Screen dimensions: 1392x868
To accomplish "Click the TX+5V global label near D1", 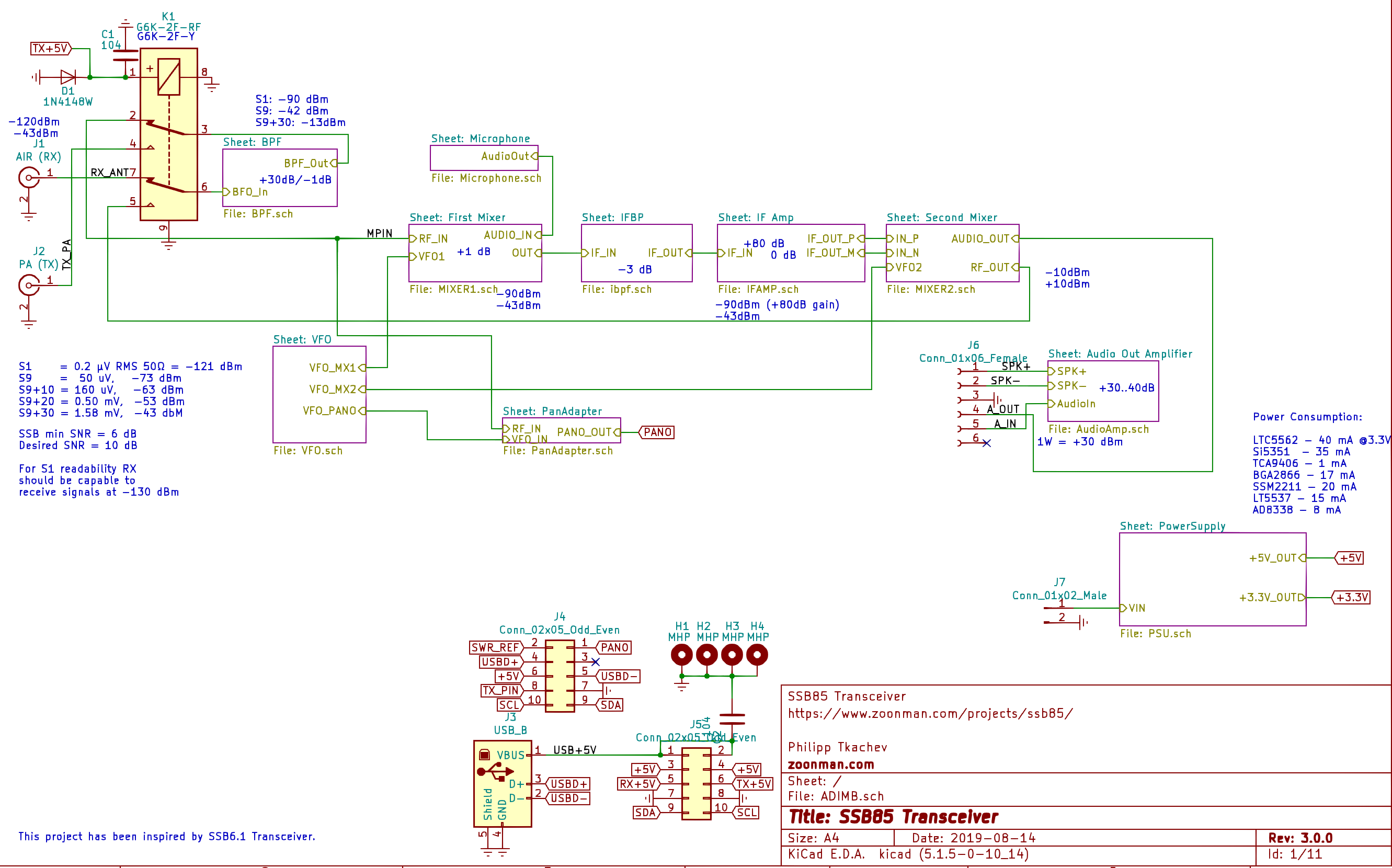I will pyautogui.click(x=51, y=49).
